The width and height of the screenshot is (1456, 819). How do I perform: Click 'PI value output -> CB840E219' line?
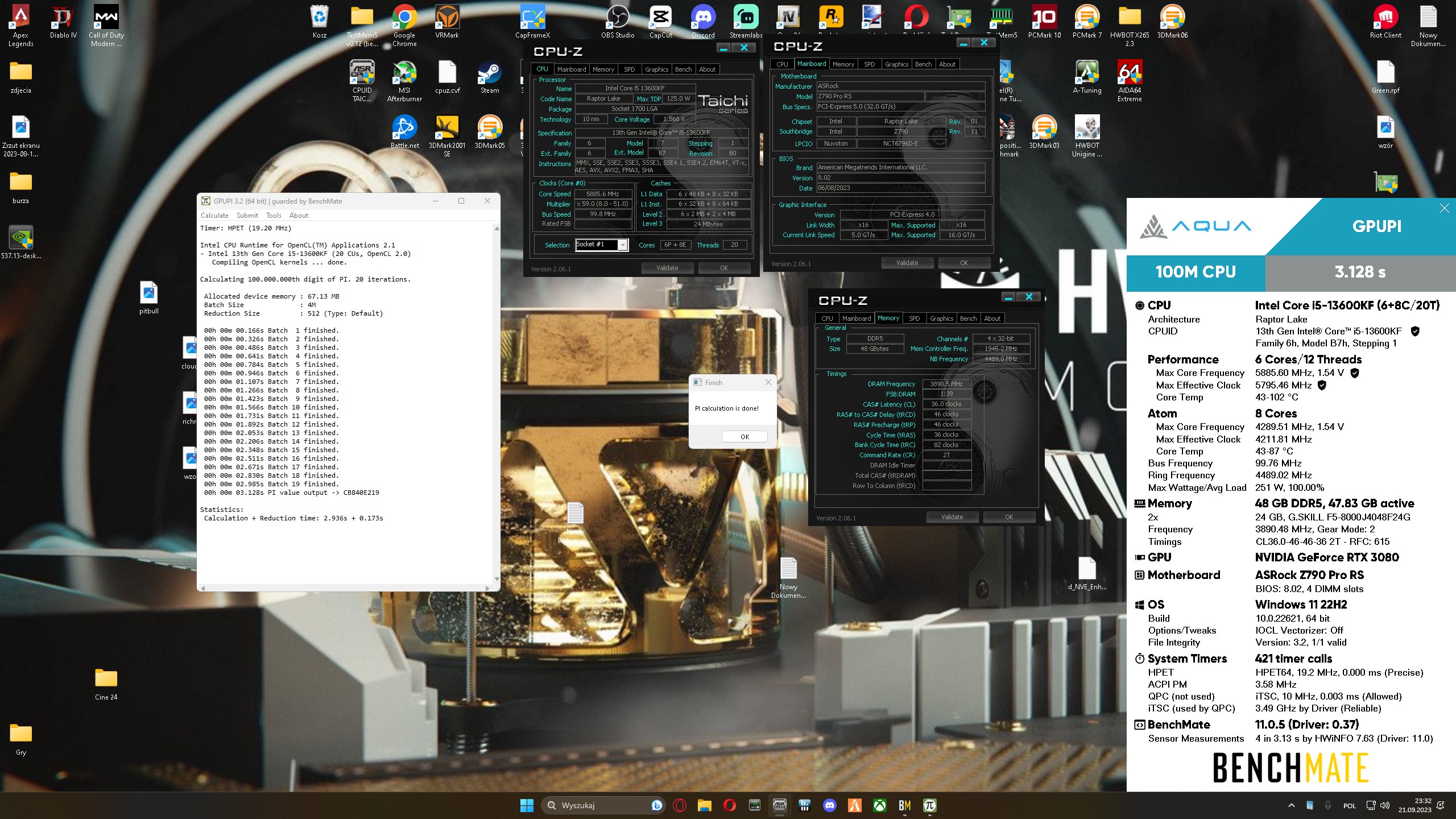tap(292, 493)
